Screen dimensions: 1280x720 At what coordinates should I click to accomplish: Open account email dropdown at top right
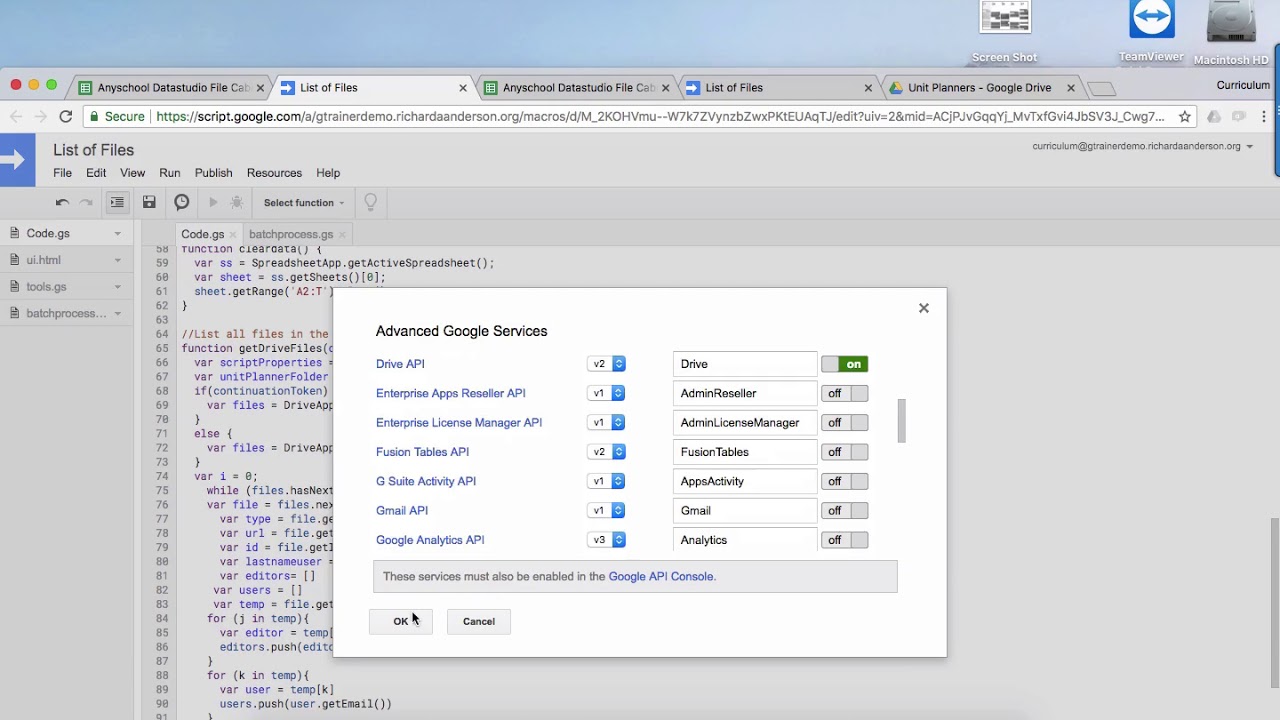point(1143,146)
